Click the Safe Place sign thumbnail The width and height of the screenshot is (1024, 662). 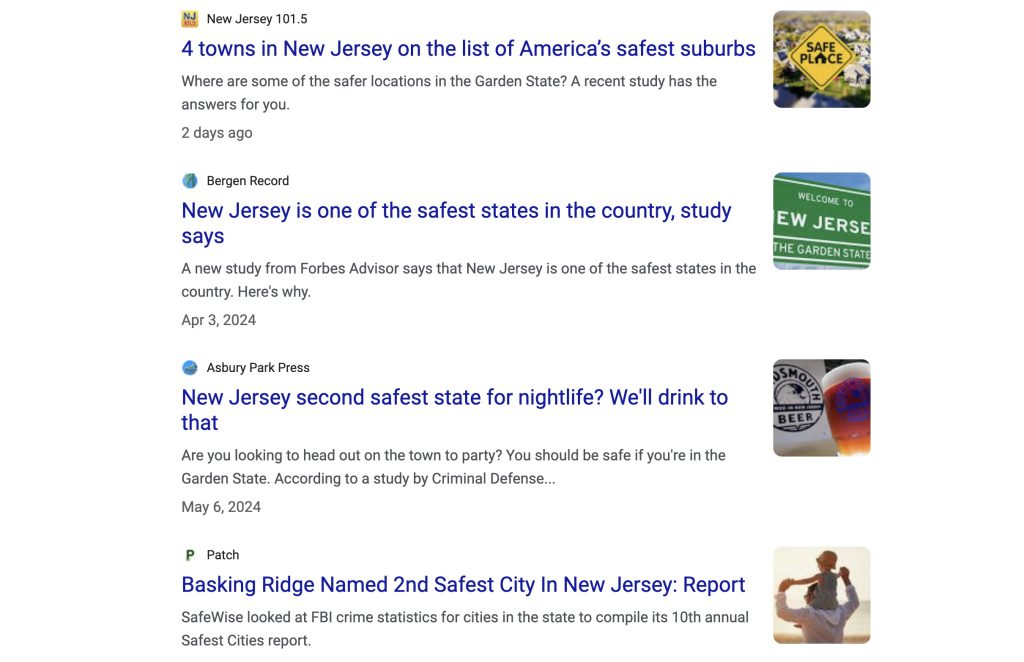pyautogui.click(x=821, y=59)
